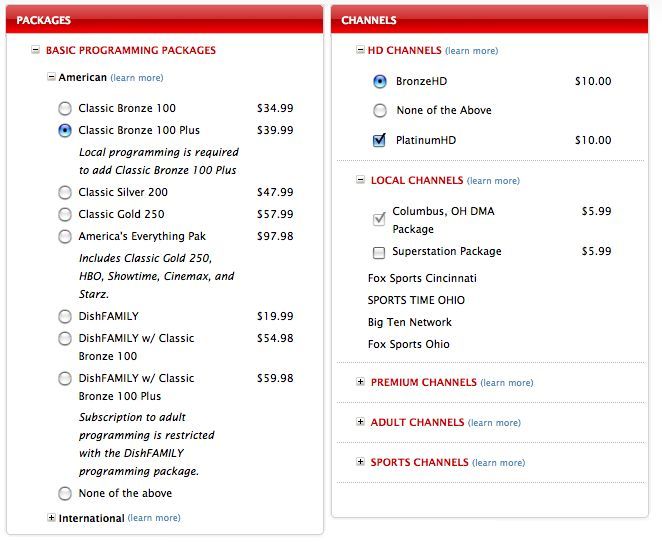
Task: Expand the Premium Channels section
Action: (360, 382)
